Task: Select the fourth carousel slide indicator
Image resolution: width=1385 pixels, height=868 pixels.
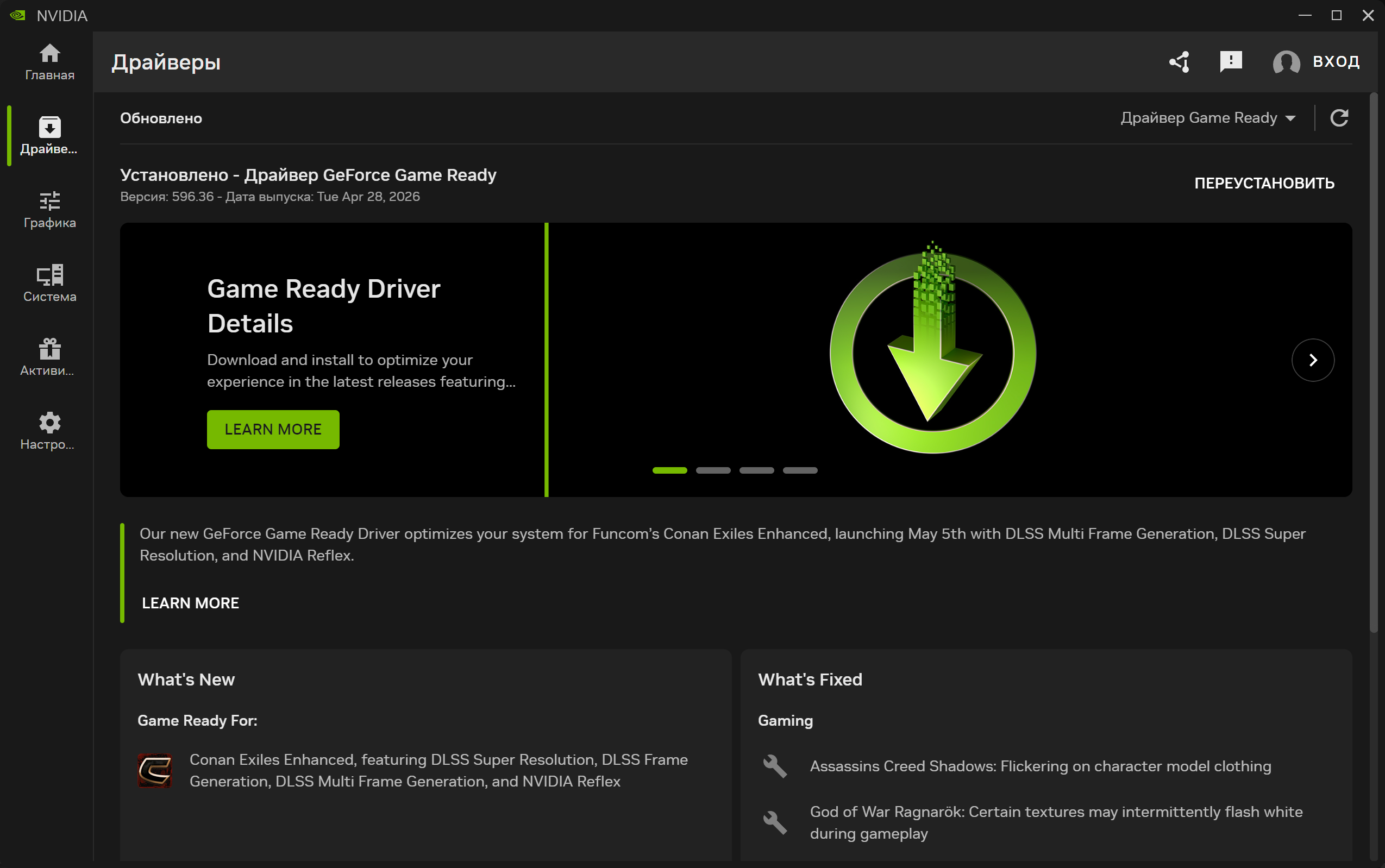Action: pos(800,470)
